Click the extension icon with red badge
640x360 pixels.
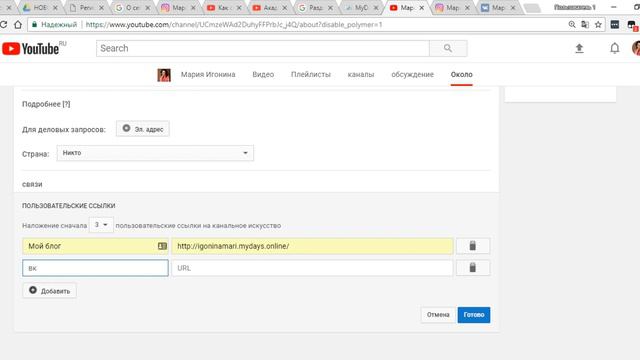(x=632, y=25)
